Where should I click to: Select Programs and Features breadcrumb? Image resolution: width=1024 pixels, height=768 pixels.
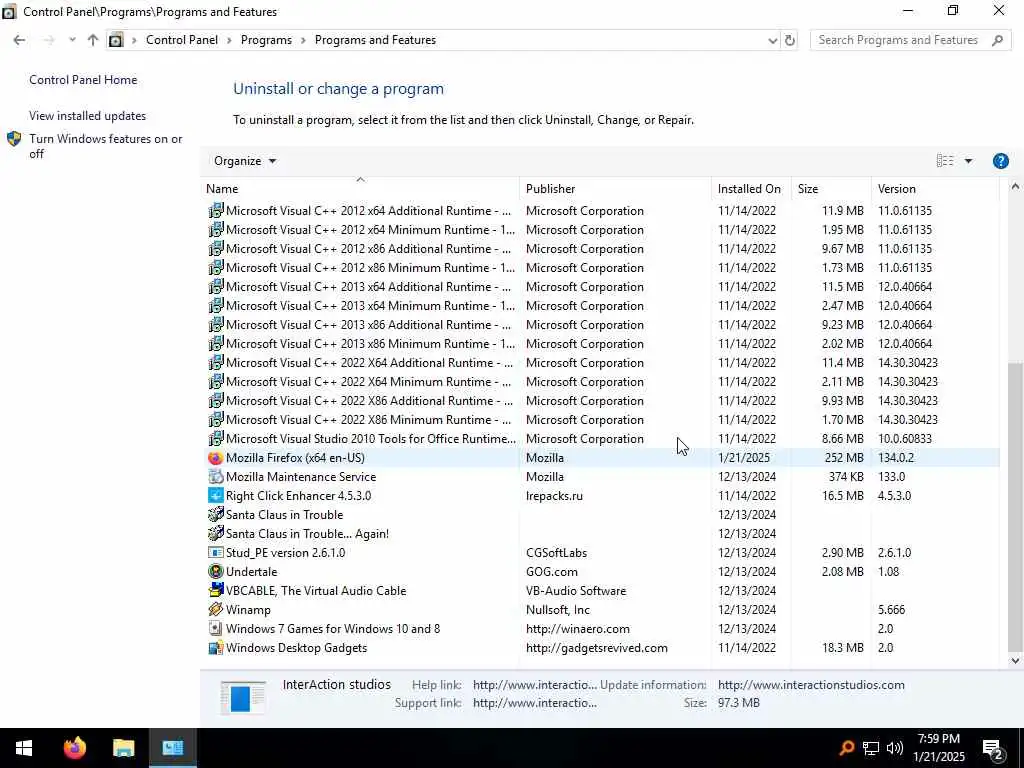coord(375,40)
